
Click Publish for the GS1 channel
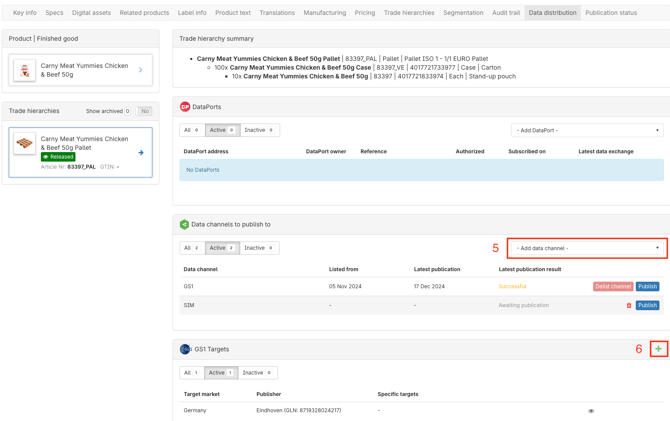point(647,287)
